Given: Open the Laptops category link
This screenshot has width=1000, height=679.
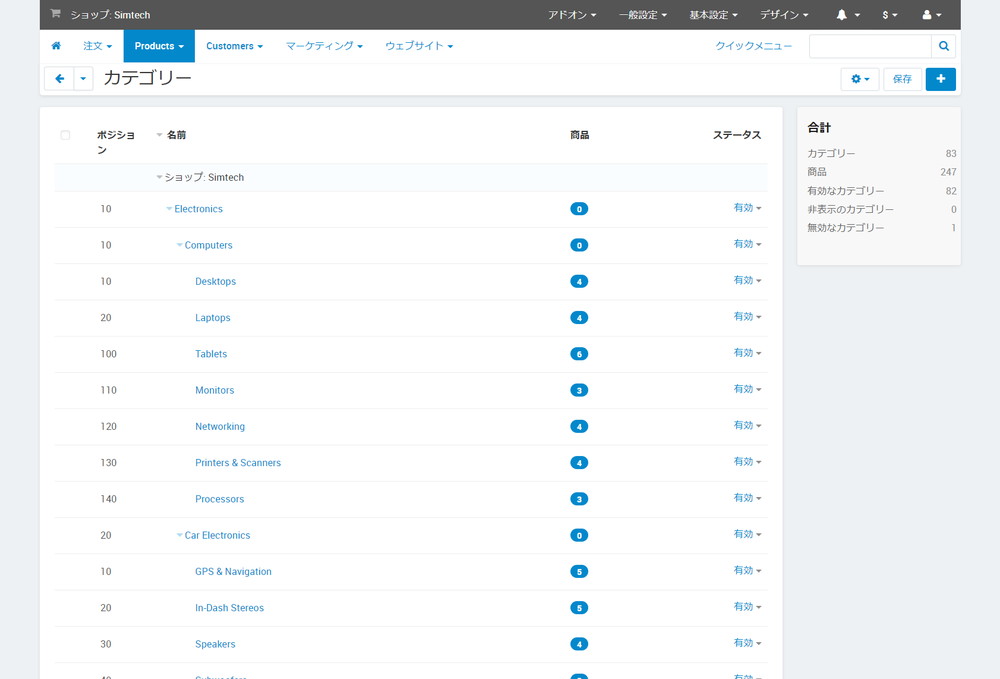Looking at the screenshot, I should click(x=212, y=318).
